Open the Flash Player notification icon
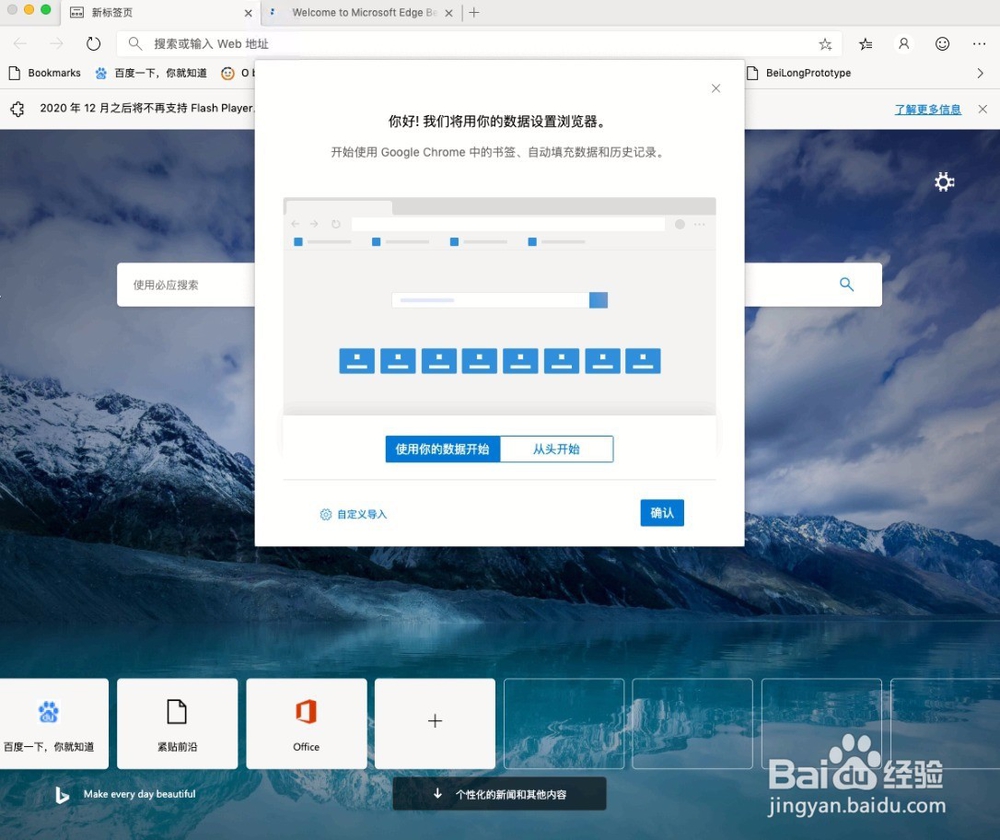This screenshot has height=840, width=1000. 17,108
